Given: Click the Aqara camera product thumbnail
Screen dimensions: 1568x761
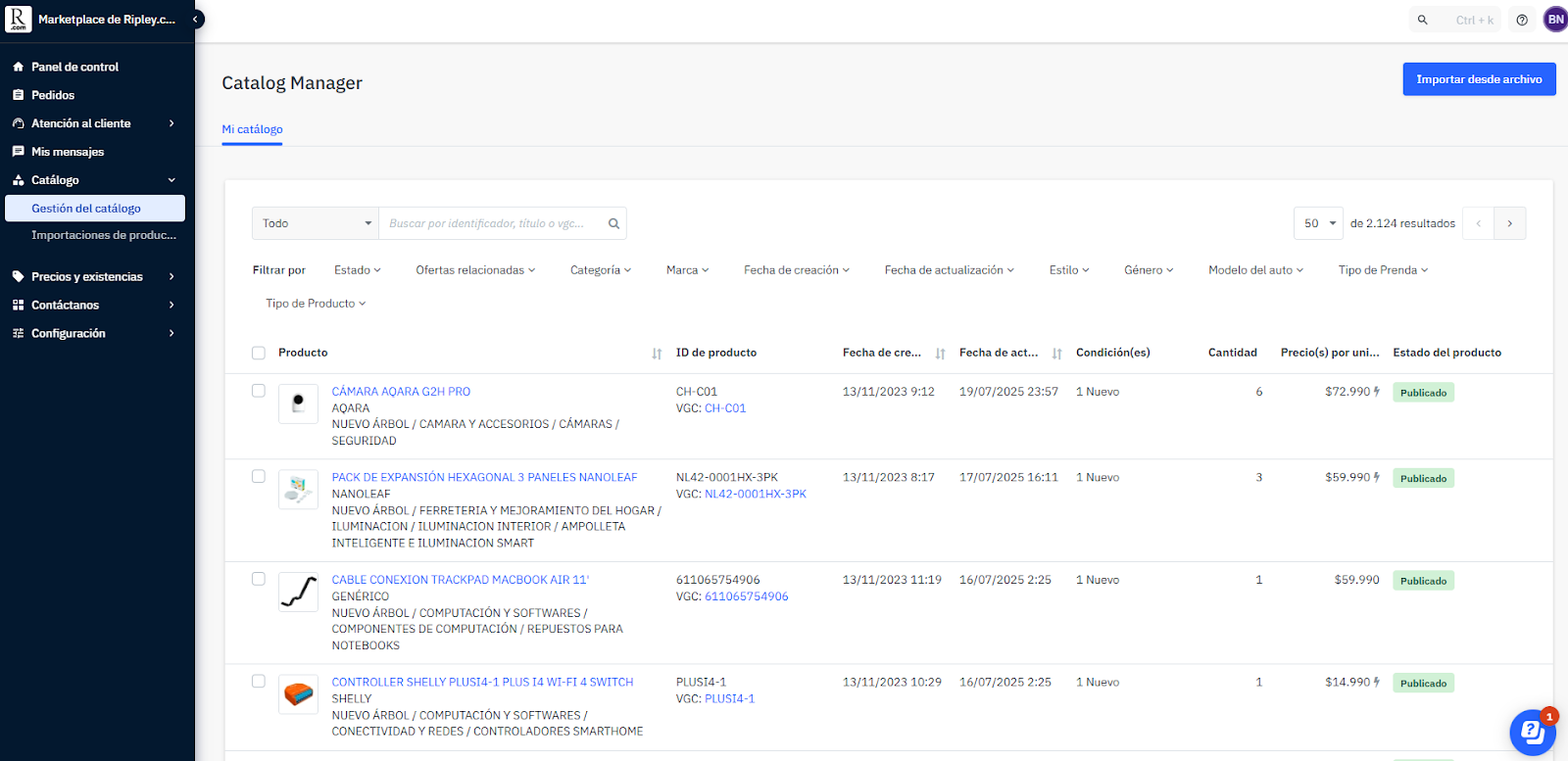Looking at the screenshot, I should [298, 404].
